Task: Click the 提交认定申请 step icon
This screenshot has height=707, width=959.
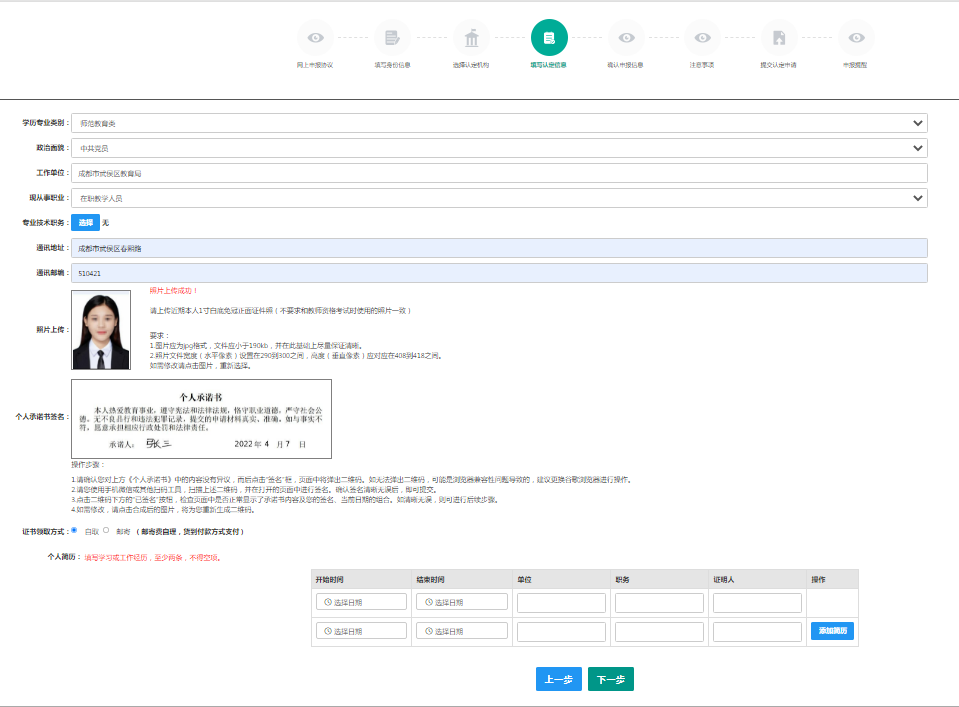Action: (x=779, y=38)
